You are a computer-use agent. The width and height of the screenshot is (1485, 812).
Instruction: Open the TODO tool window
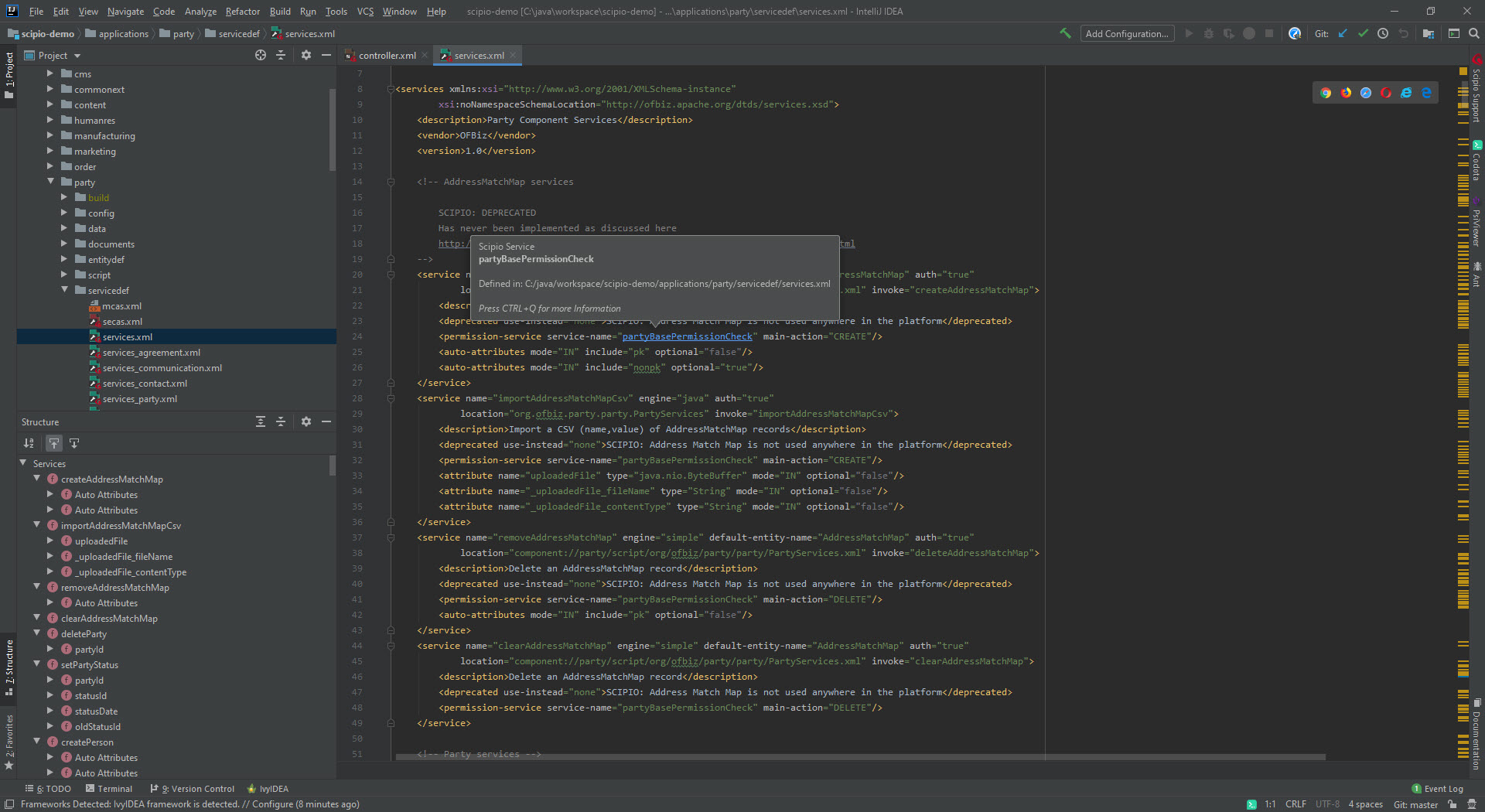pos(48,789)
